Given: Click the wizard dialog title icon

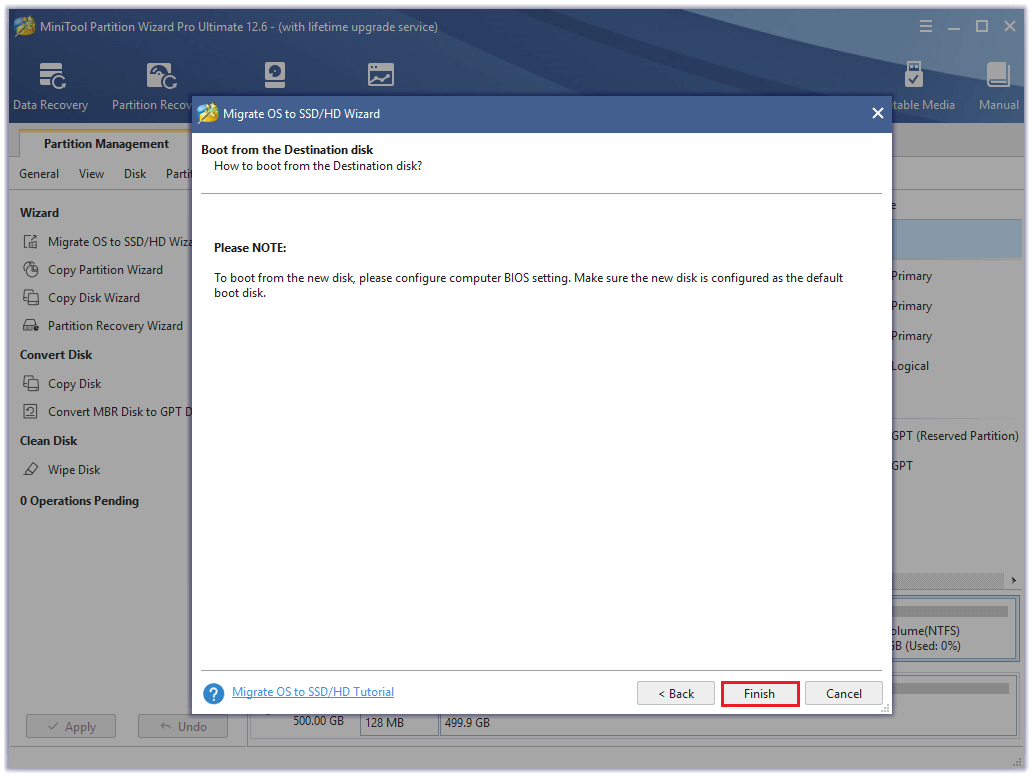Looking at the screenshot, I should tap(208, 113).
